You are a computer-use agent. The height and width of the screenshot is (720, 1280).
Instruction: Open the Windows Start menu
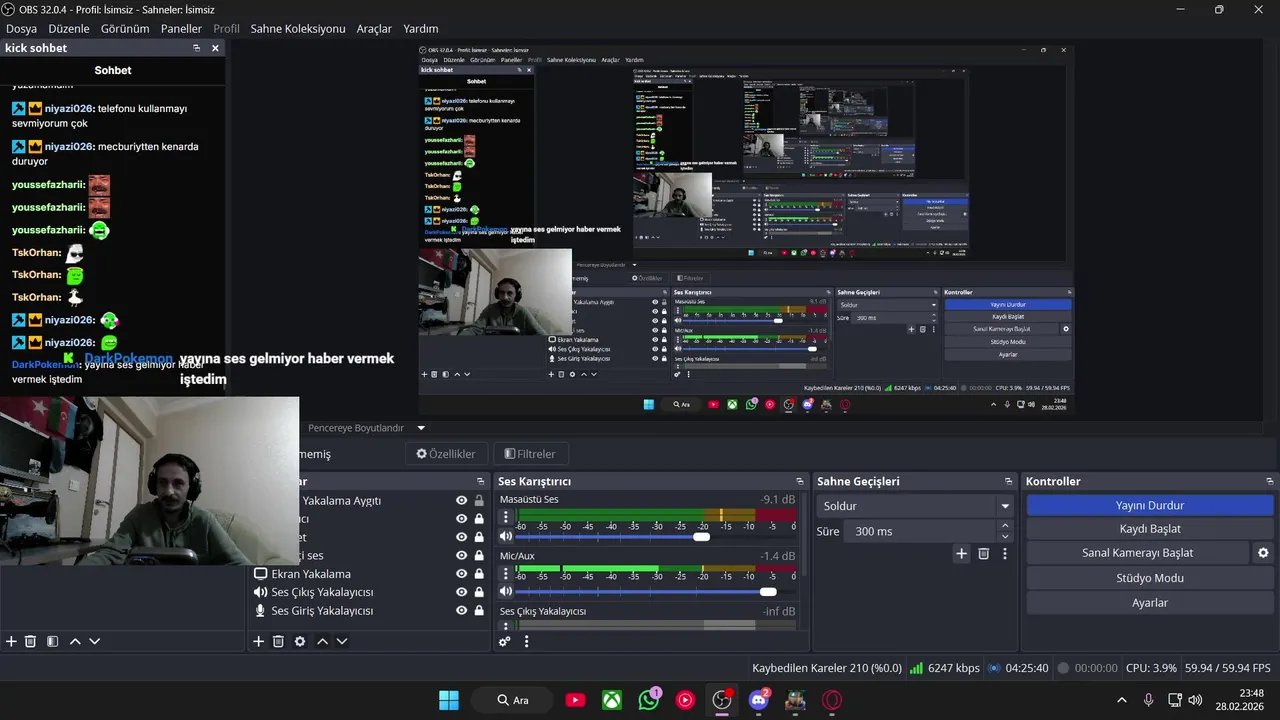click(x=449, y=700)
